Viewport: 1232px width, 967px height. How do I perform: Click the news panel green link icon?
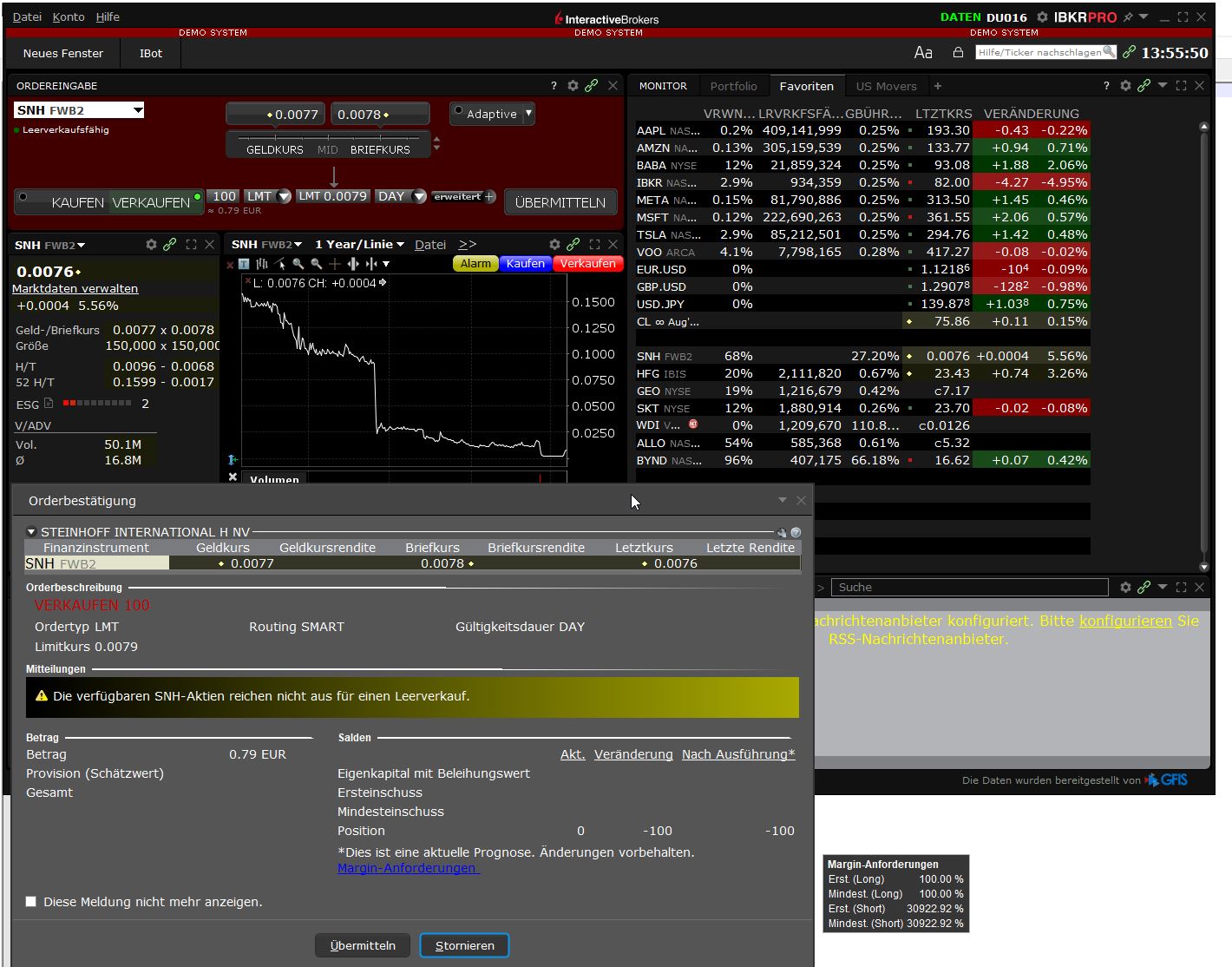1144,588
